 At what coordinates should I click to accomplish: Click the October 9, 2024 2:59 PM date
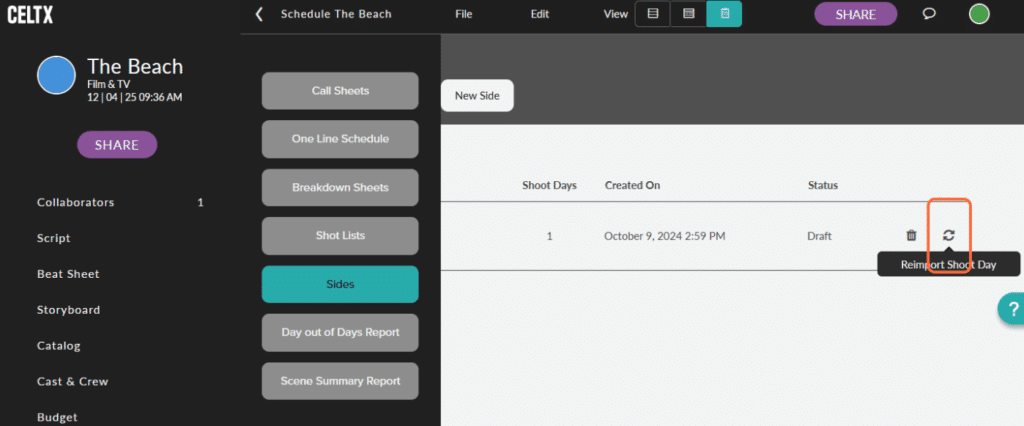point(665,236)
